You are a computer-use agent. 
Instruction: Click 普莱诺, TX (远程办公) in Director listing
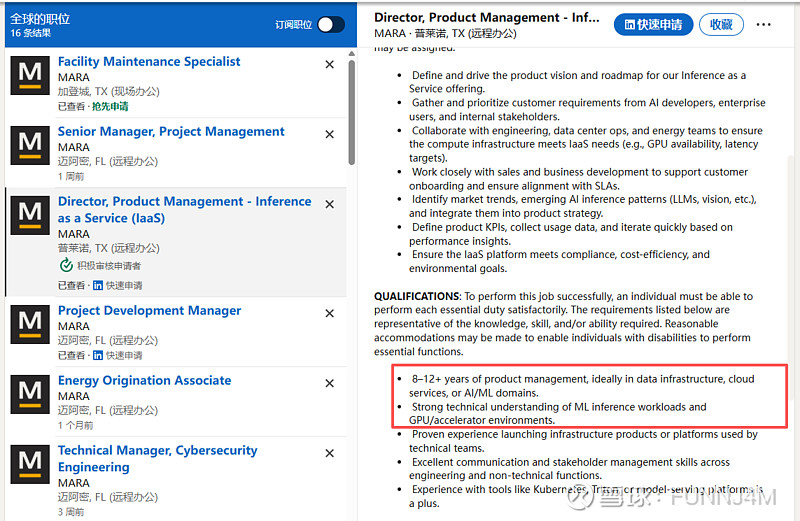point(109,248)
